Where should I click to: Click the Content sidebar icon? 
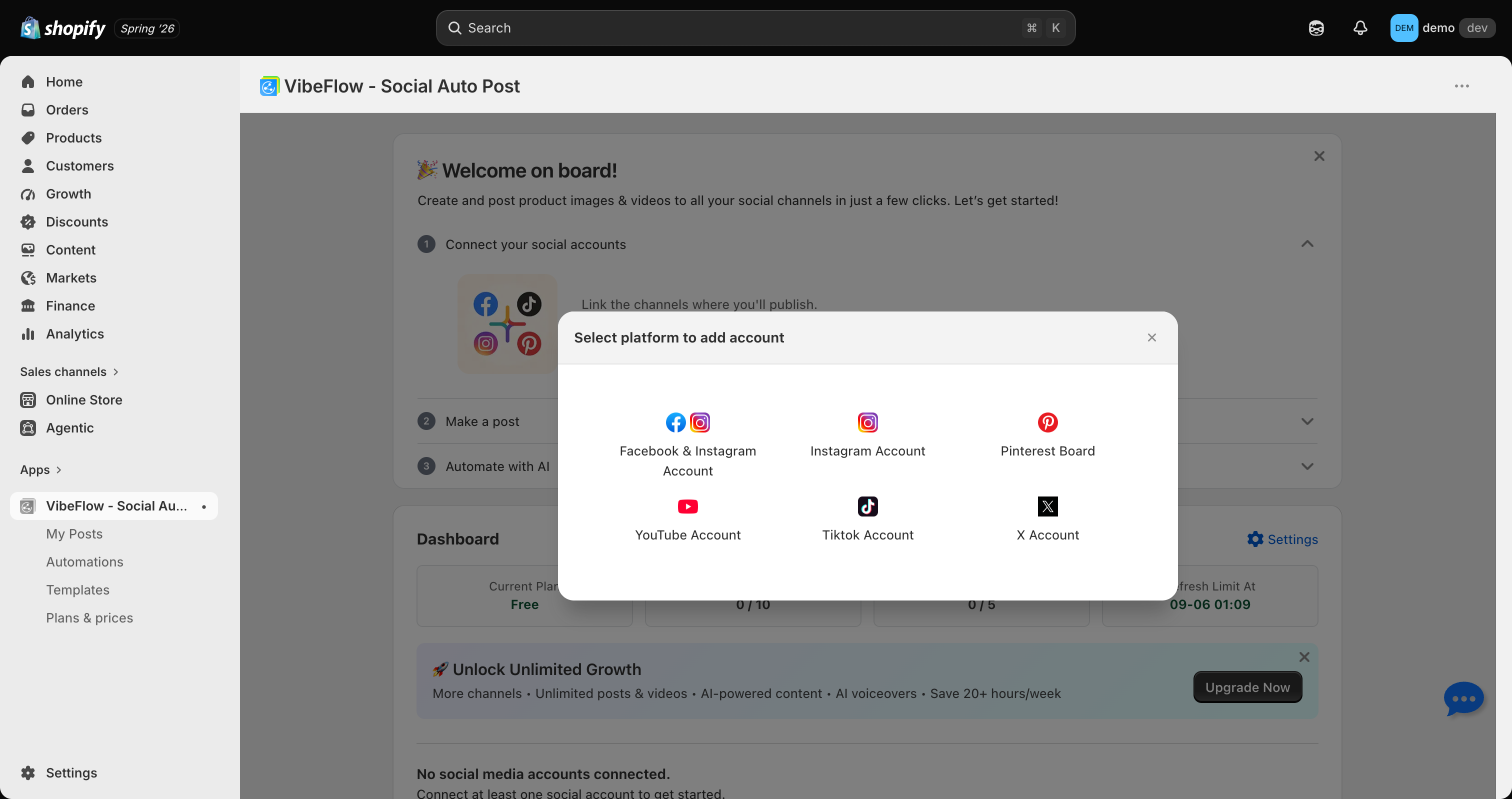pos(27,249)
